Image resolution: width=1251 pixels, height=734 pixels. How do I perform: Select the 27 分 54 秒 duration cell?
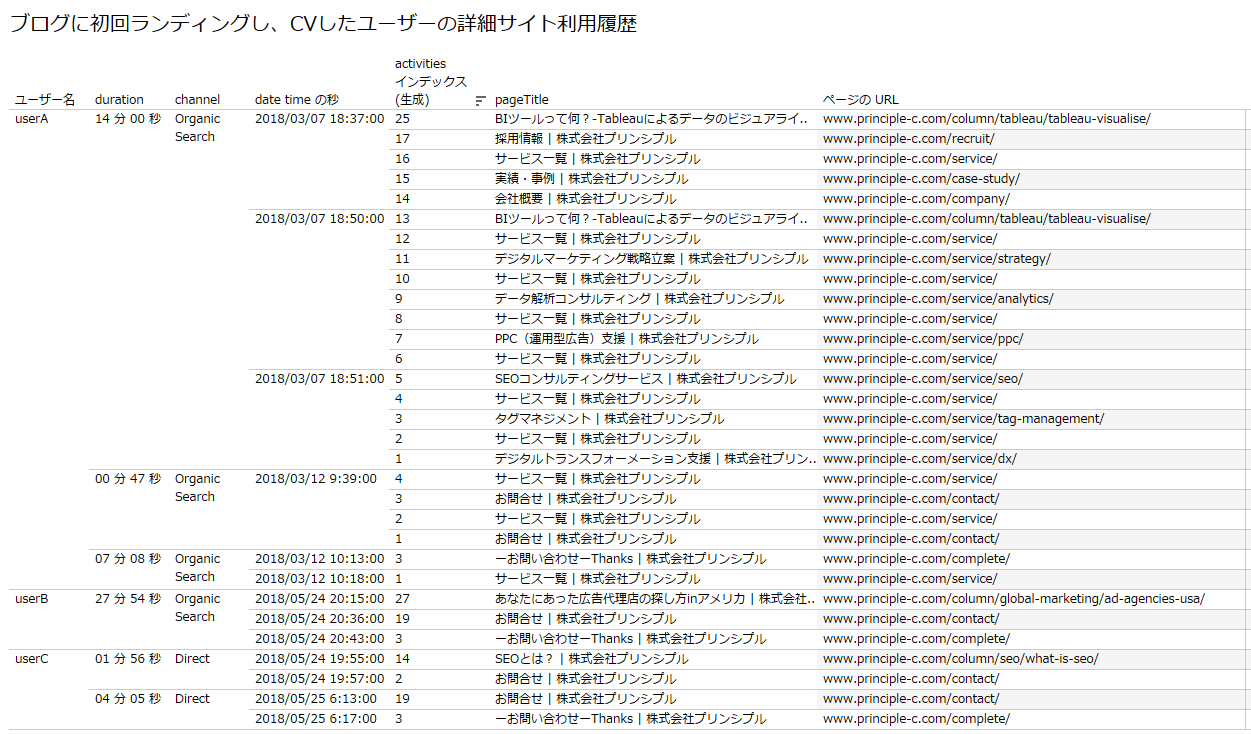click(127, 599)
